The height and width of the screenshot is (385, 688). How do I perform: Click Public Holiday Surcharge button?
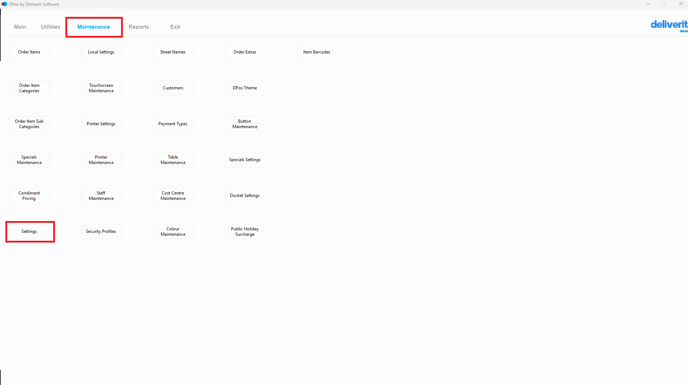245,231
